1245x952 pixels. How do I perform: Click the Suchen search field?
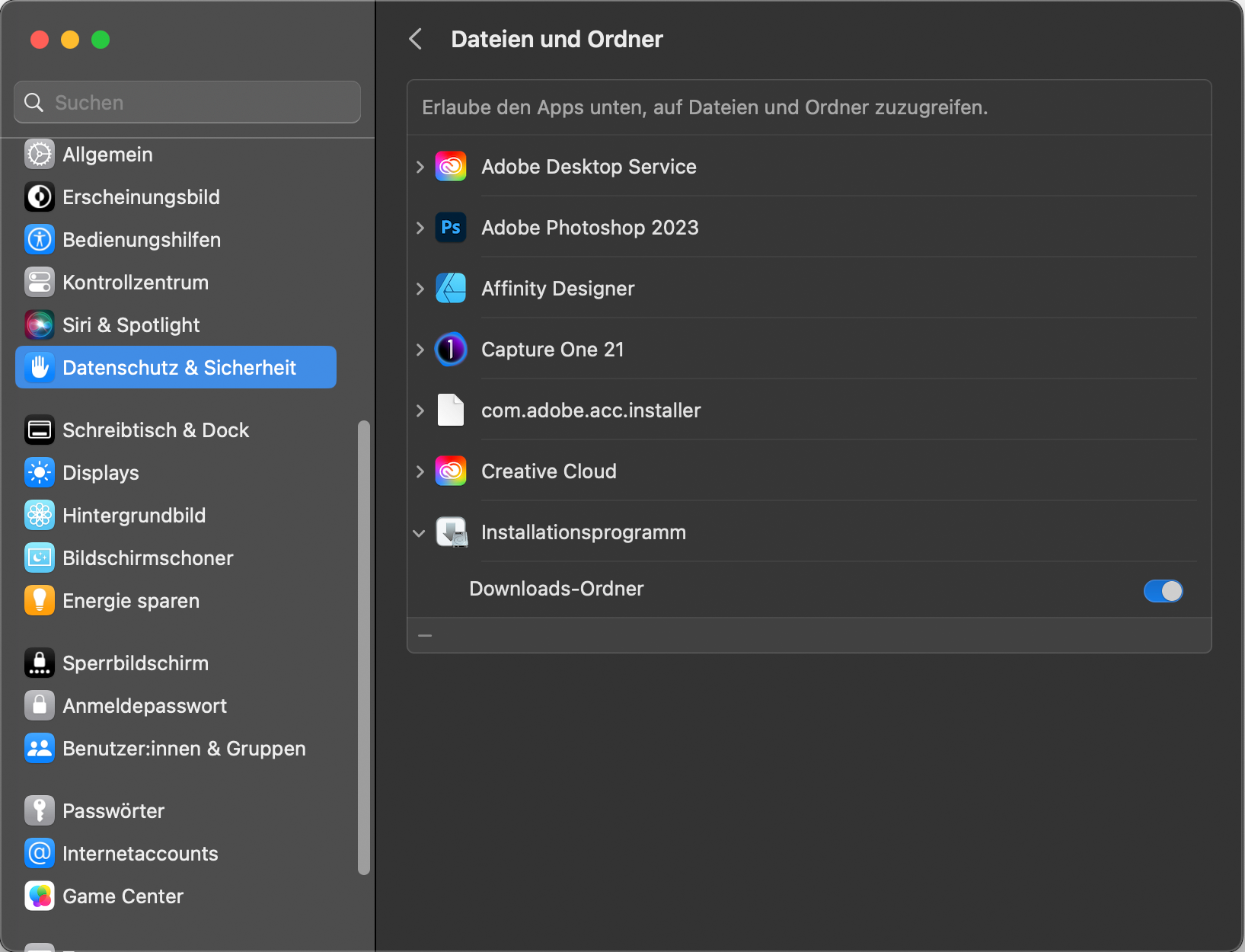(187, 102)
